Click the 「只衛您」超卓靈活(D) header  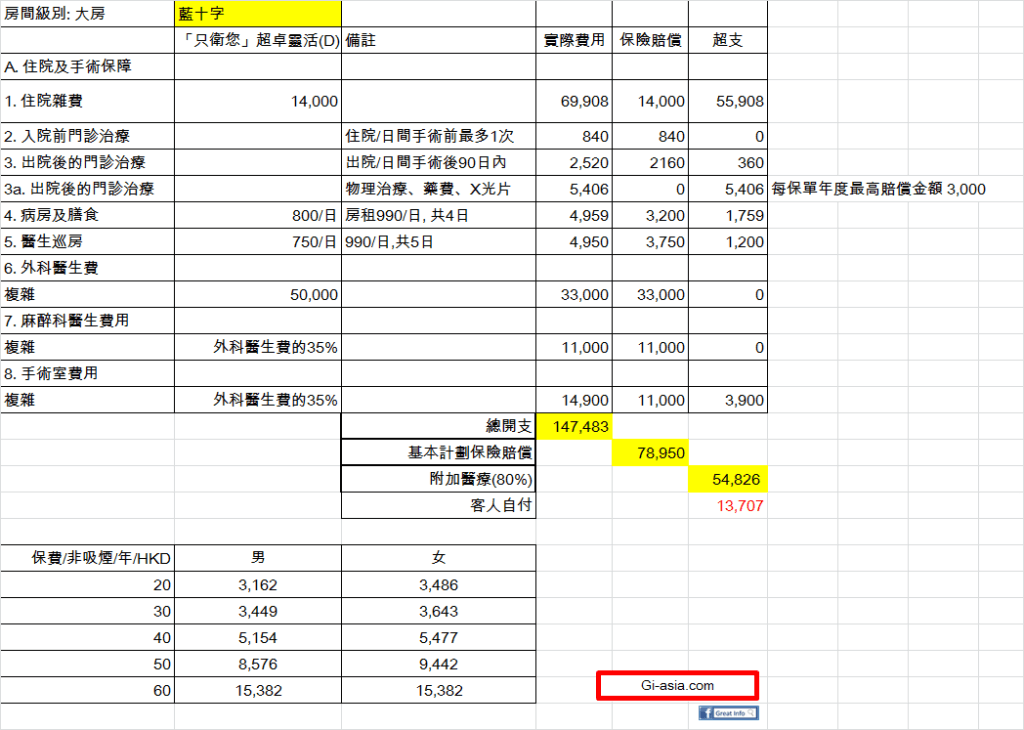point(258,40)
